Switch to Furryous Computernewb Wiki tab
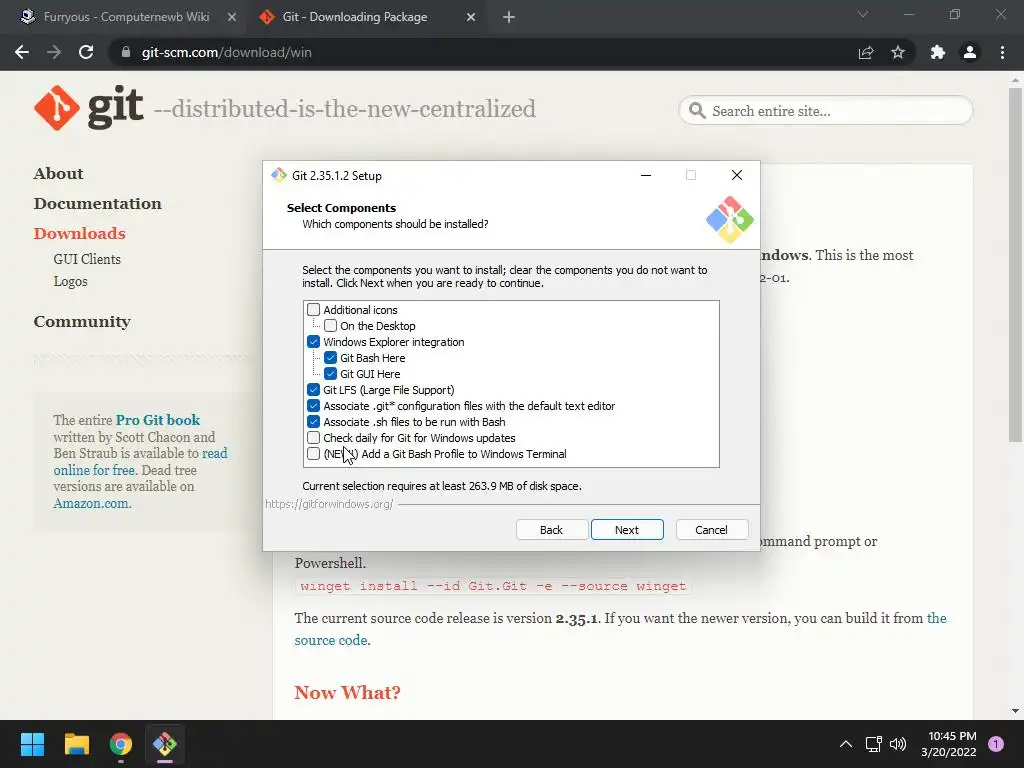 coord(126,17)
